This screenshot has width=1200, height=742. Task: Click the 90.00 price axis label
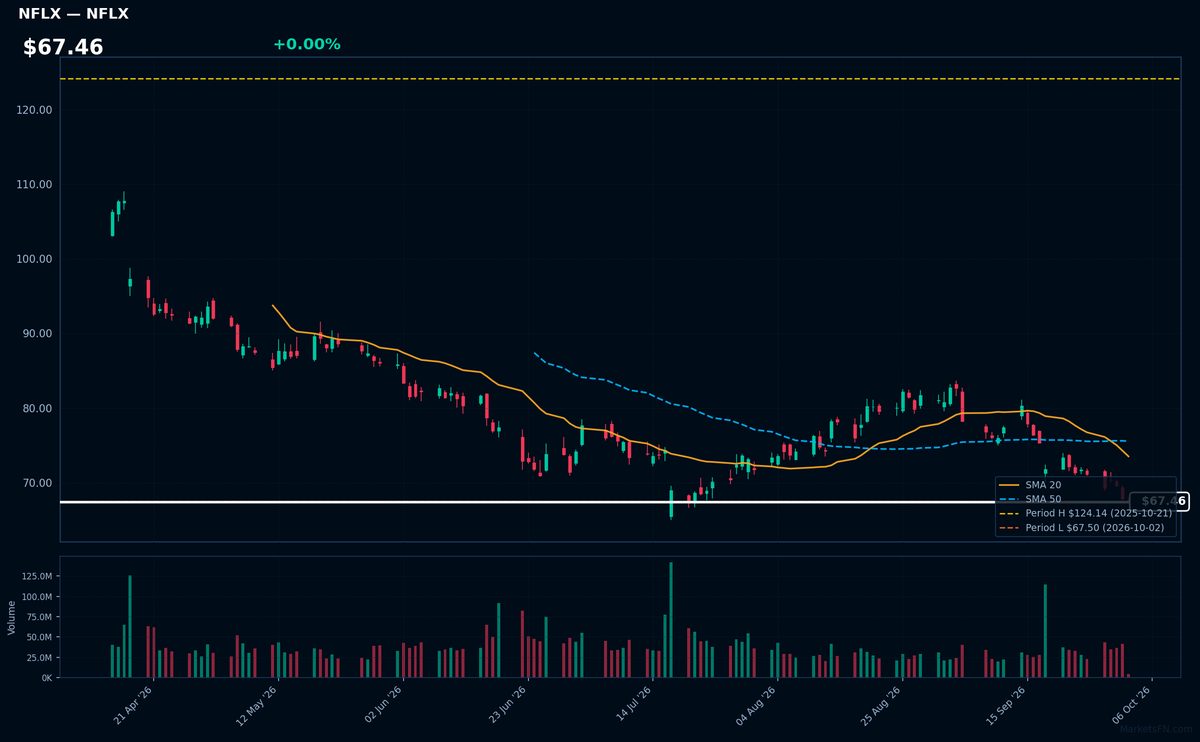coord(37,334)
